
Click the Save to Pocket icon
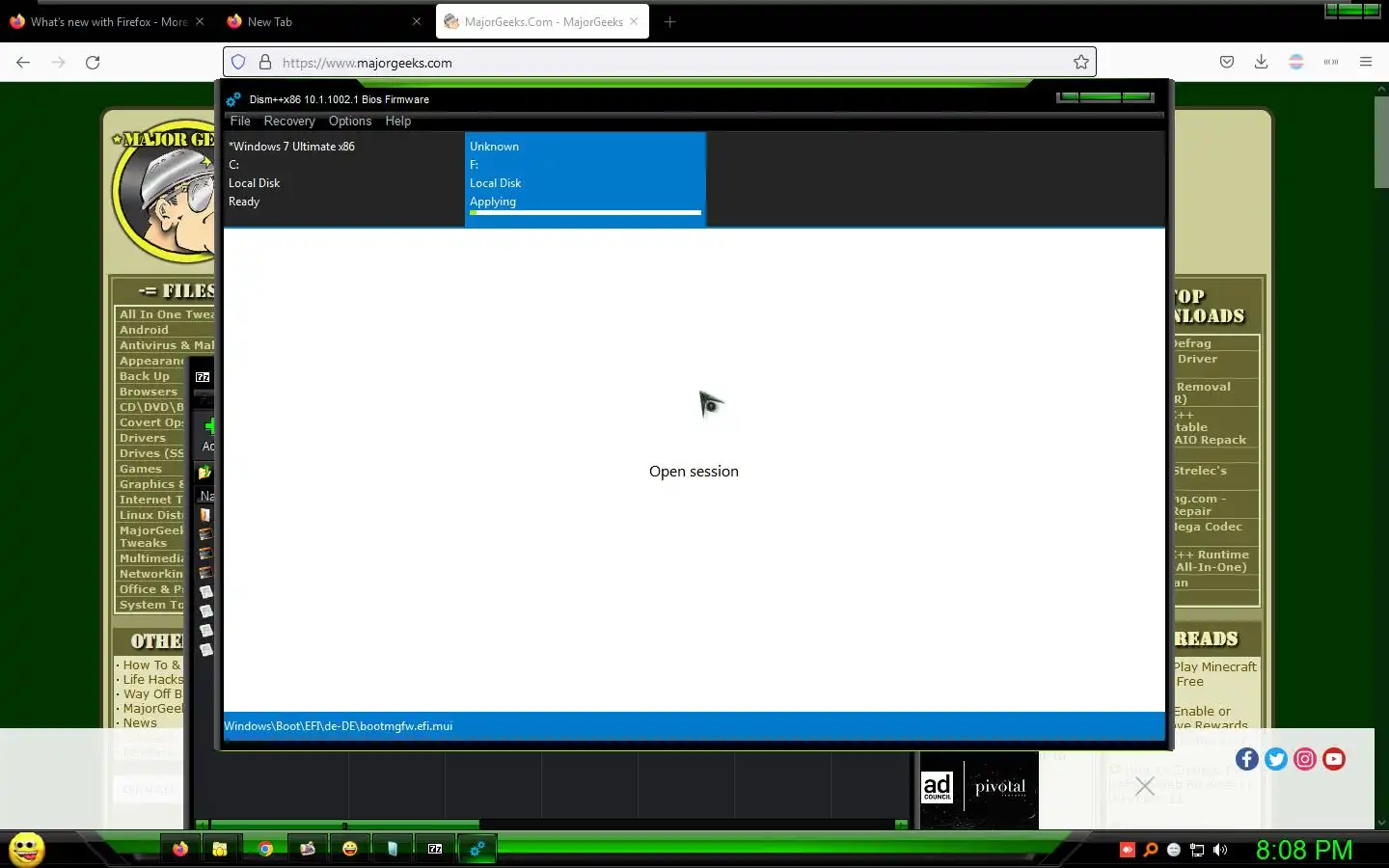pos(1227,62)
